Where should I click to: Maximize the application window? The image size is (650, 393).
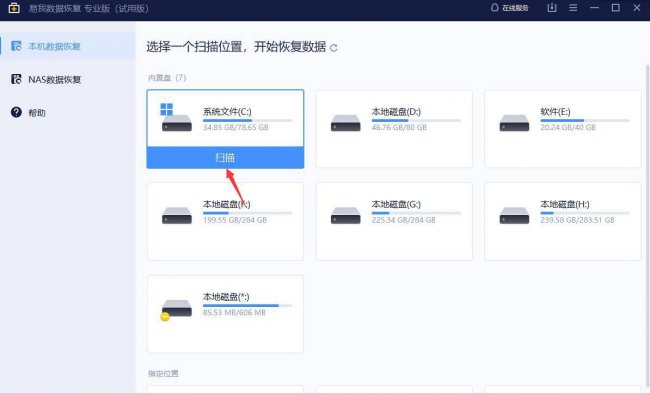pos(616,8)
